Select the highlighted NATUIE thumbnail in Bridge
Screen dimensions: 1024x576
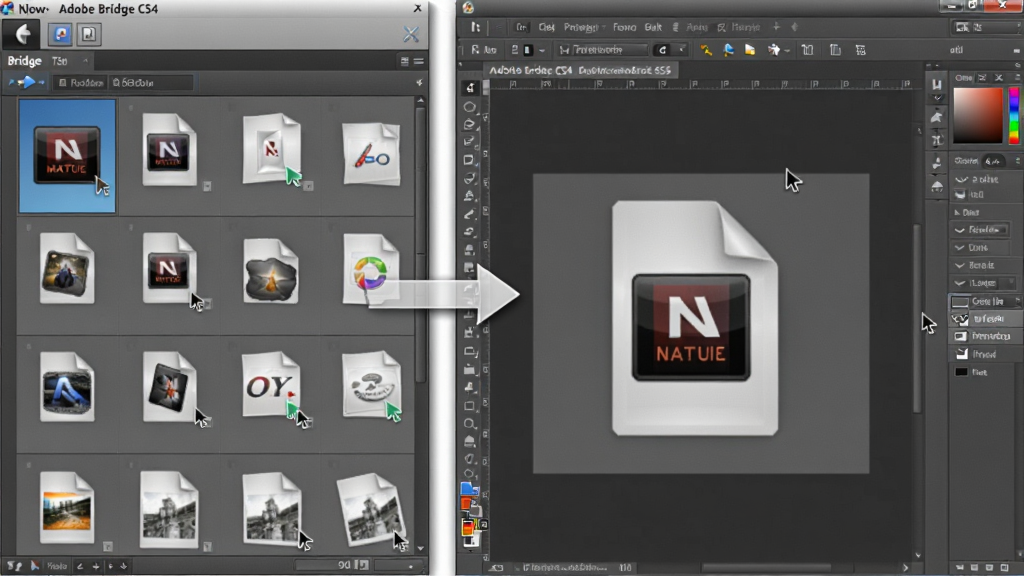tap(67, 156)
